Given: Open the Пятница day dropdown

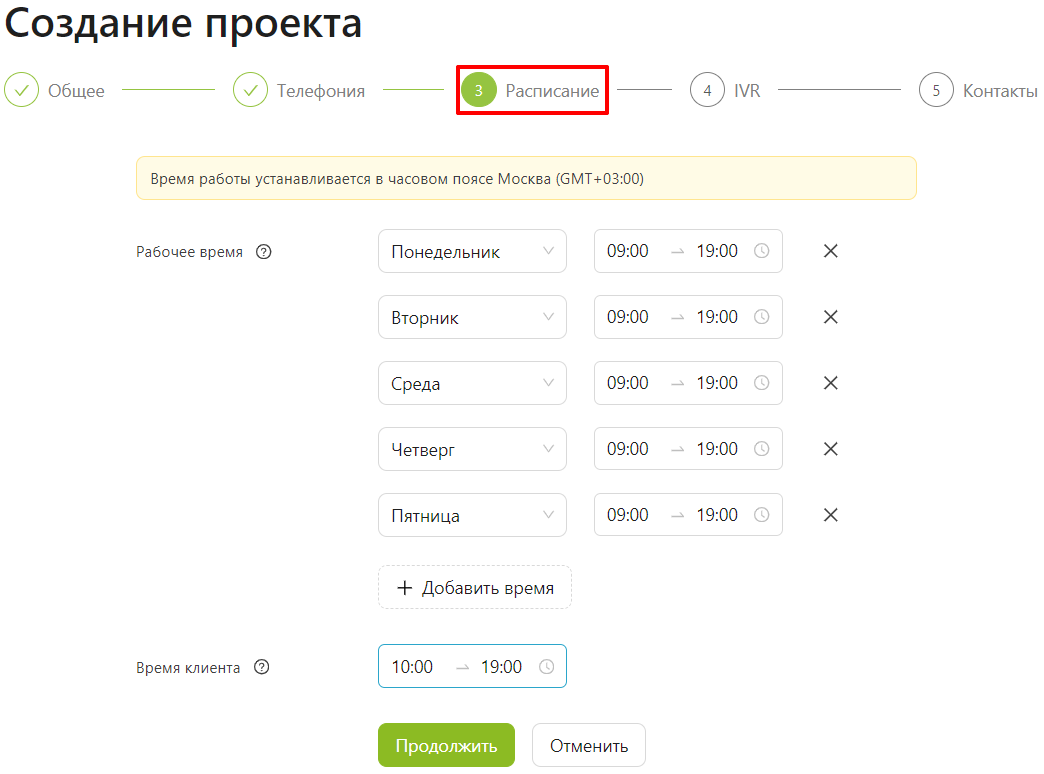Looking at the screenshot, I should (x=472, y=515).
